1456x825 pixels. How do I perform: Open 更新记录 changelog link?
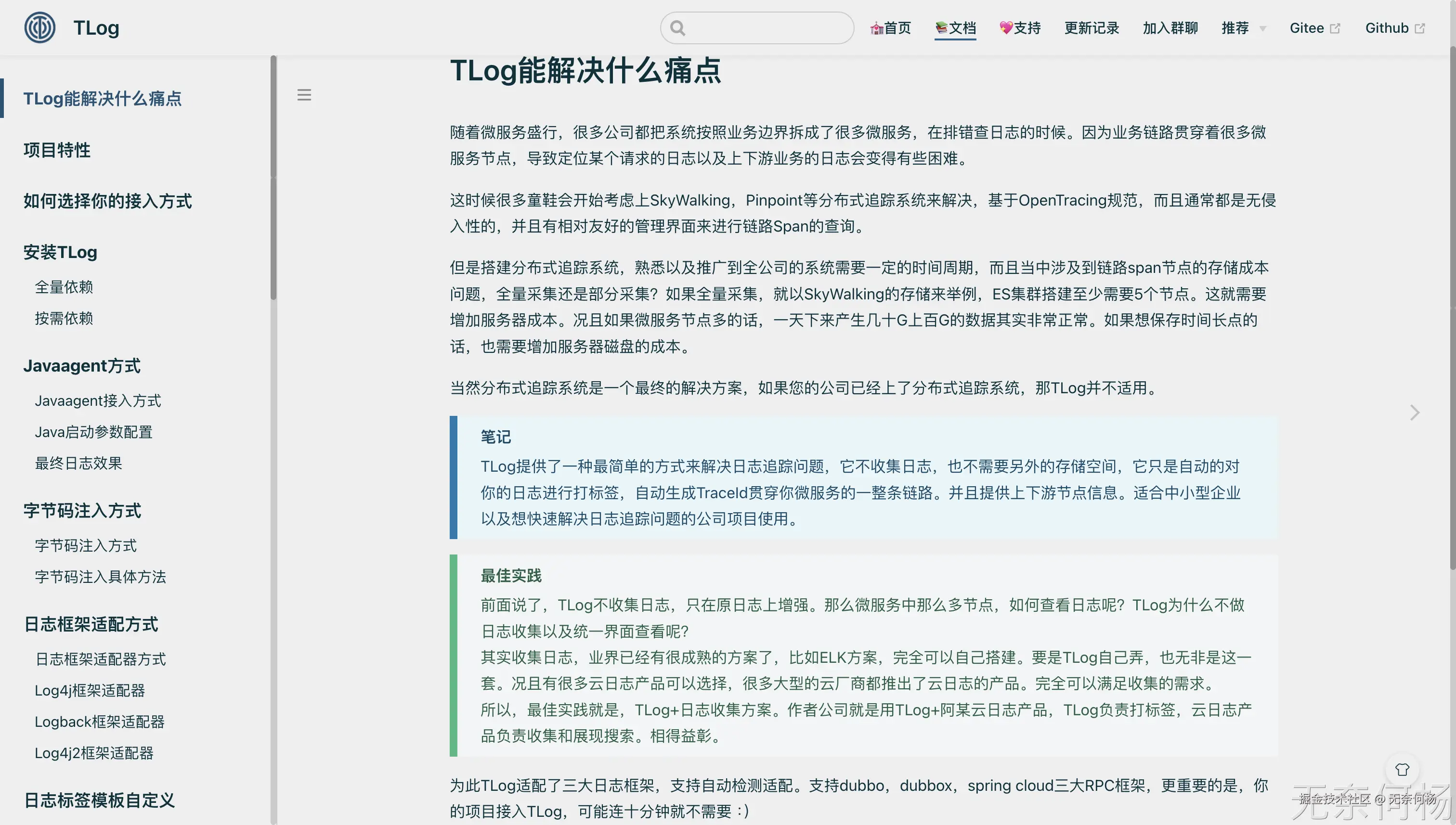[1091, 28]
